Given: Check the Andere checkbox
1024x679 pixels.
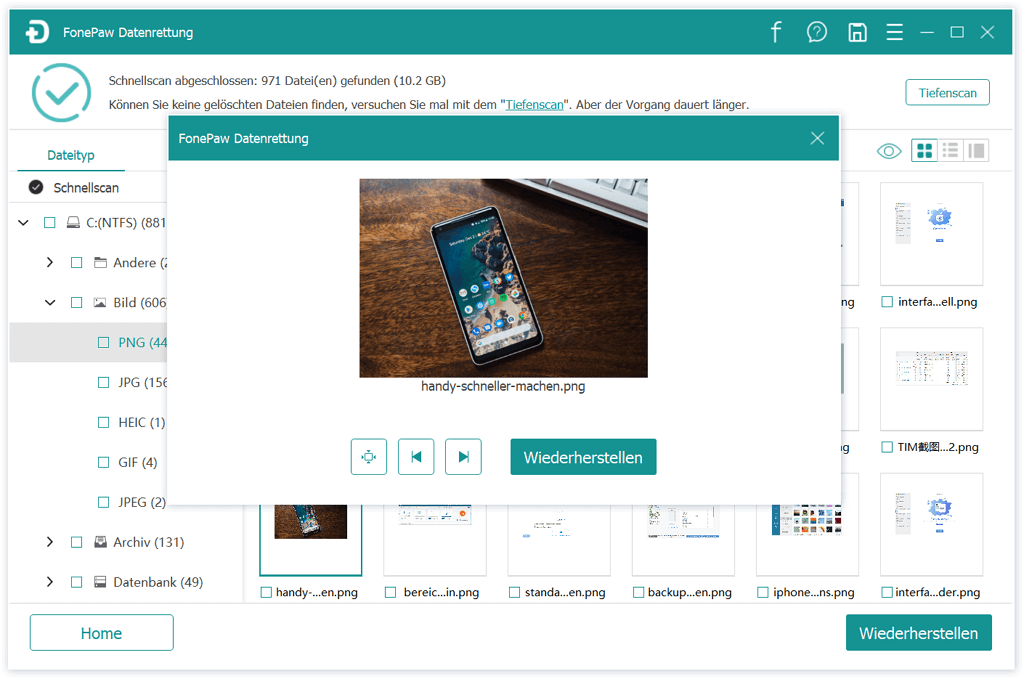Looking at the screenshot, I should (x=76, y=262).
